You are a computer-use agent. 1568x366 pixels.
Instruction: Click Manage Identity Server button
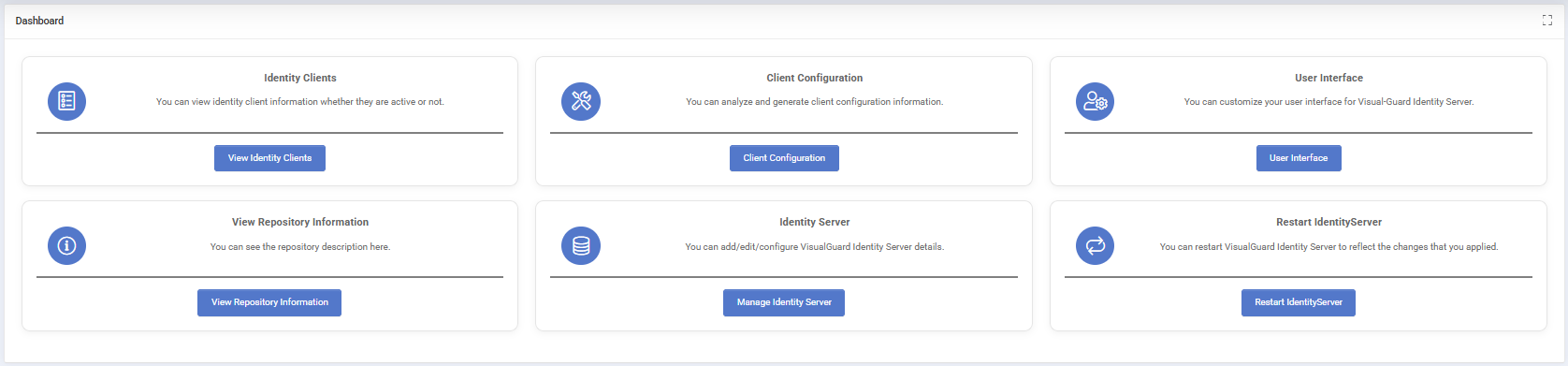pyautogui.click(x=784, y=302)
